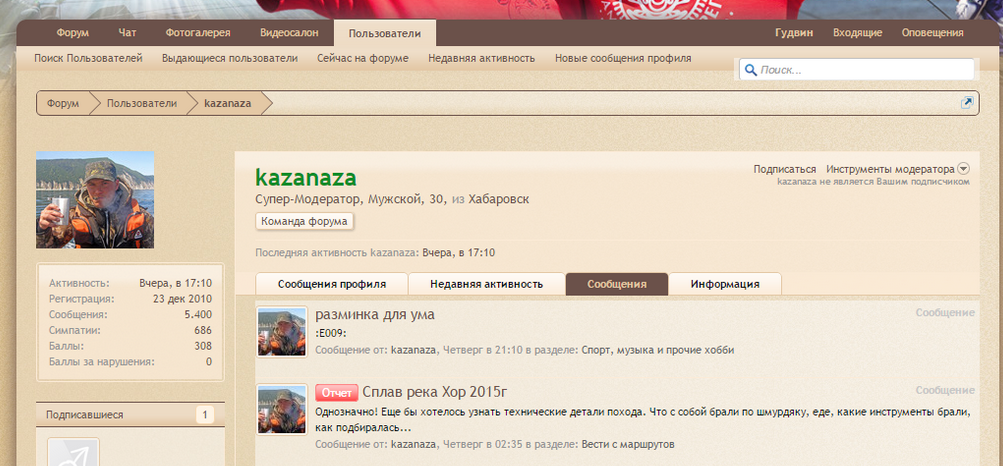1003x466 pixels.
Task: Click the kazanaza breadcrumb item
Action: [x=228, y=103]
